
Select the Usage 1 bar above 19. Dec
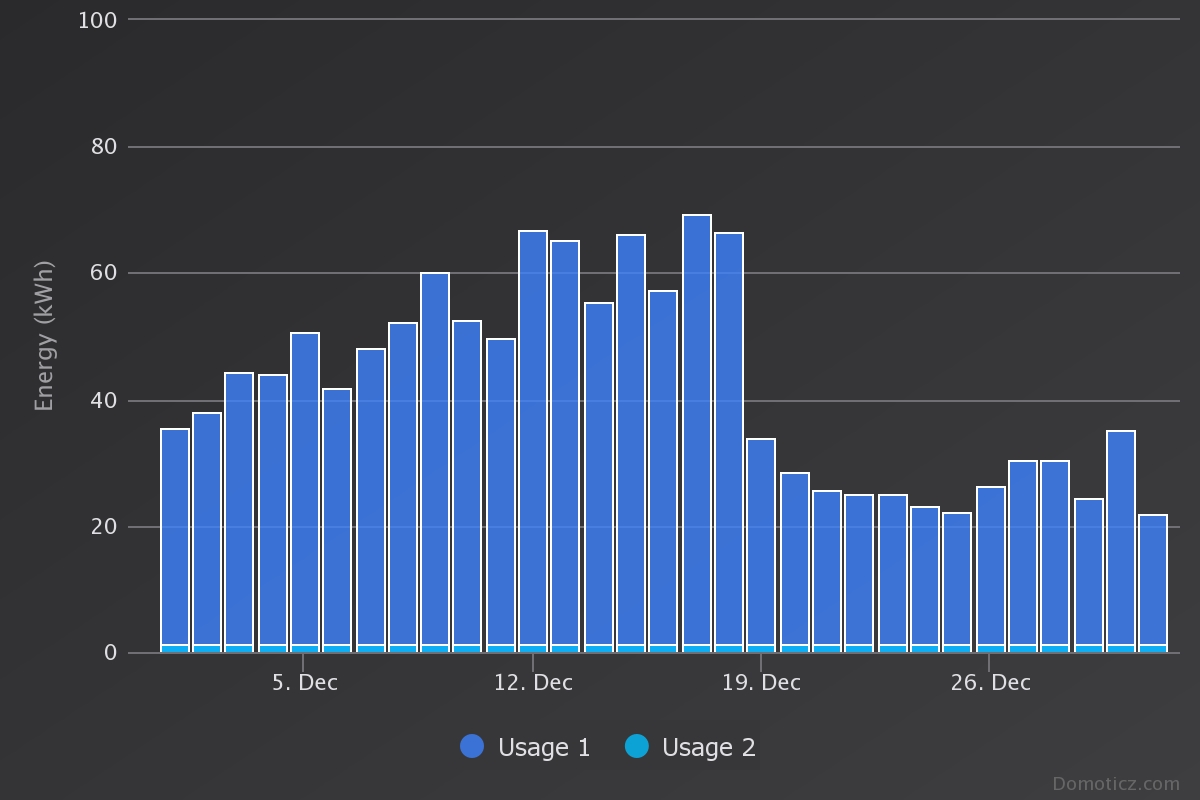pyautogui.click(x=761, y=542)
